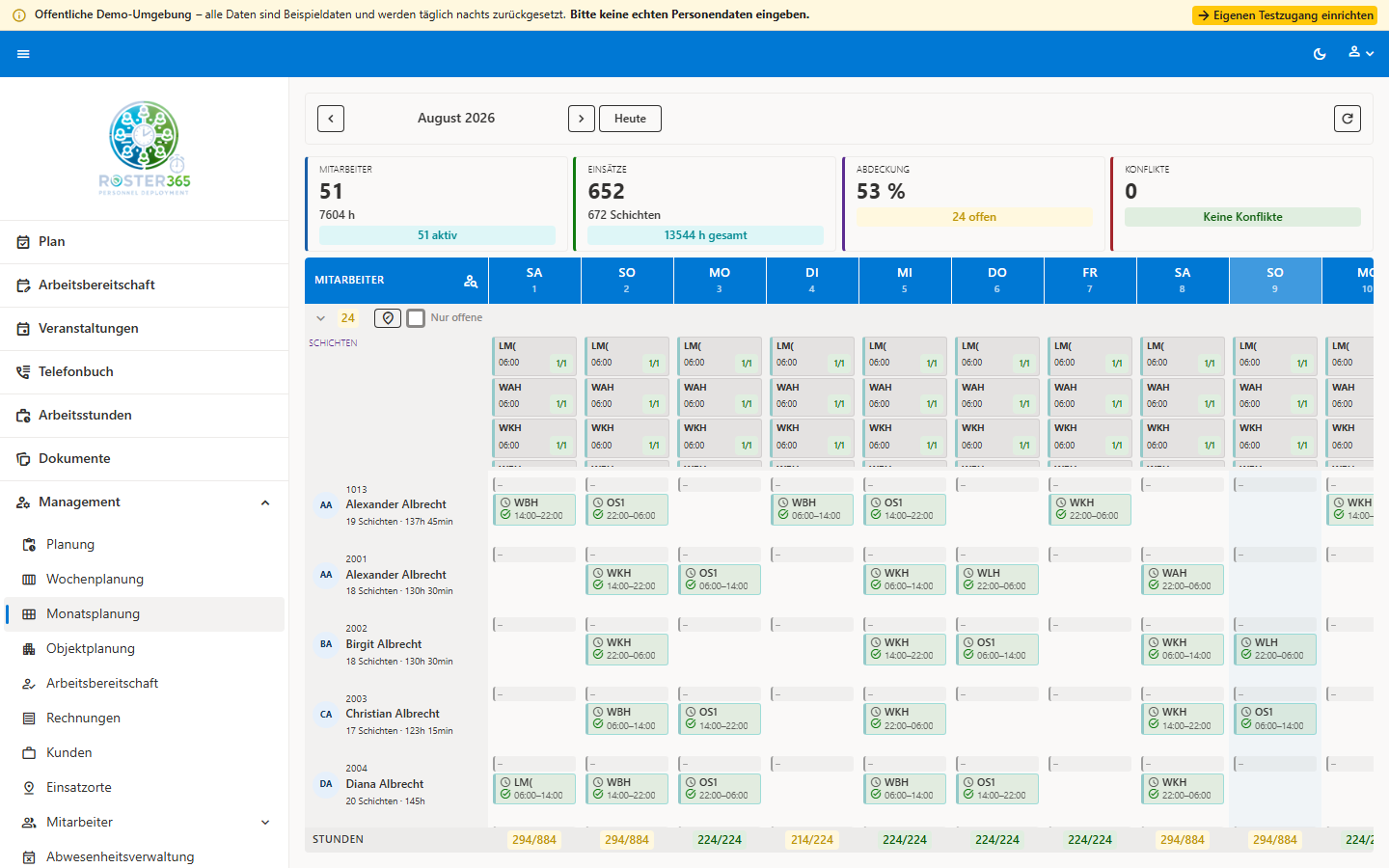Screen dimensions: 1389x868
Task: Collapse the Schichten row with the chevron
Action: (321, 318)
